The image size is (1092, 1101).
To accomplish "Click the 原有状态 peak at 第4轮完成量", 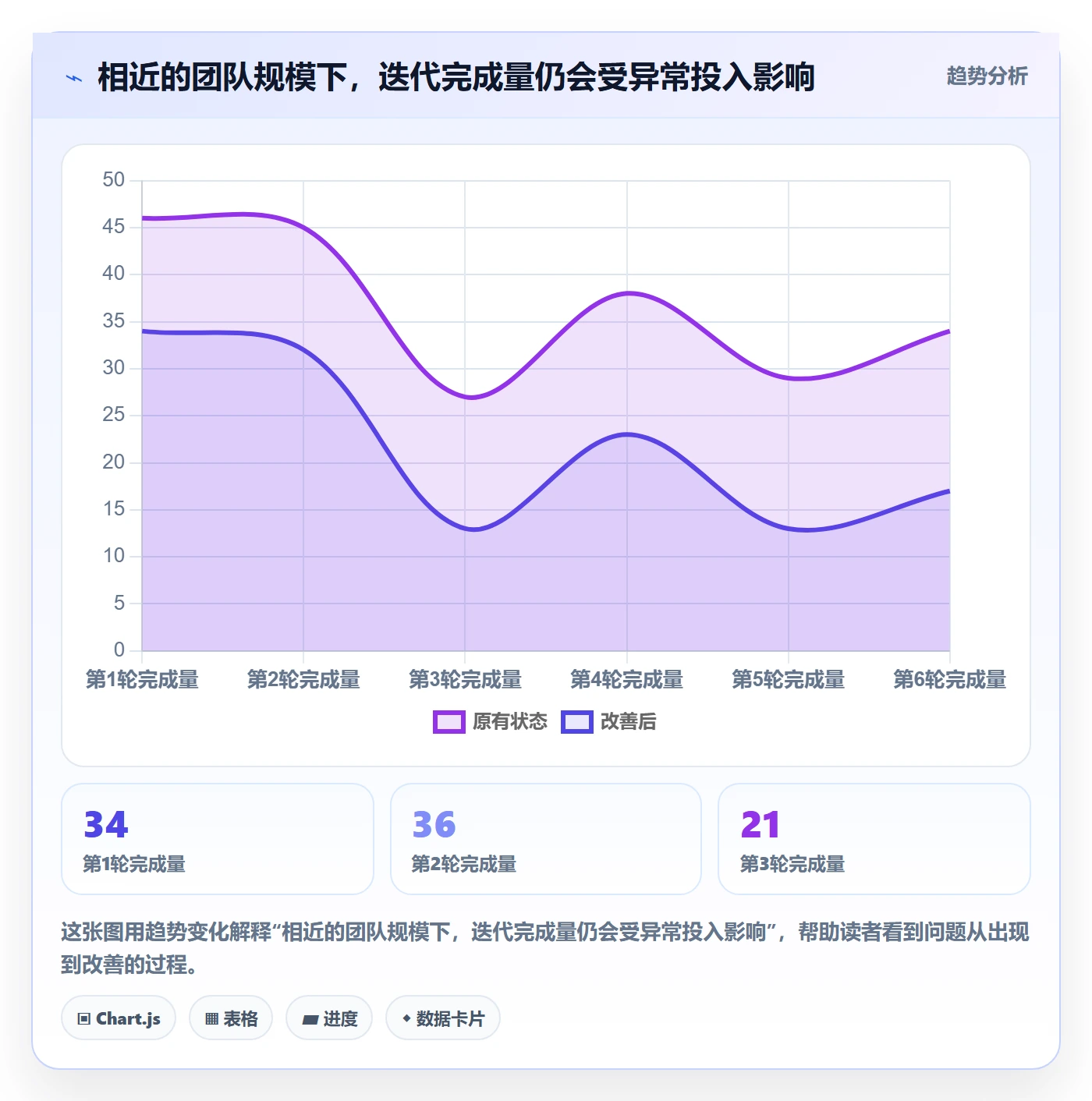I will (627, 293).
